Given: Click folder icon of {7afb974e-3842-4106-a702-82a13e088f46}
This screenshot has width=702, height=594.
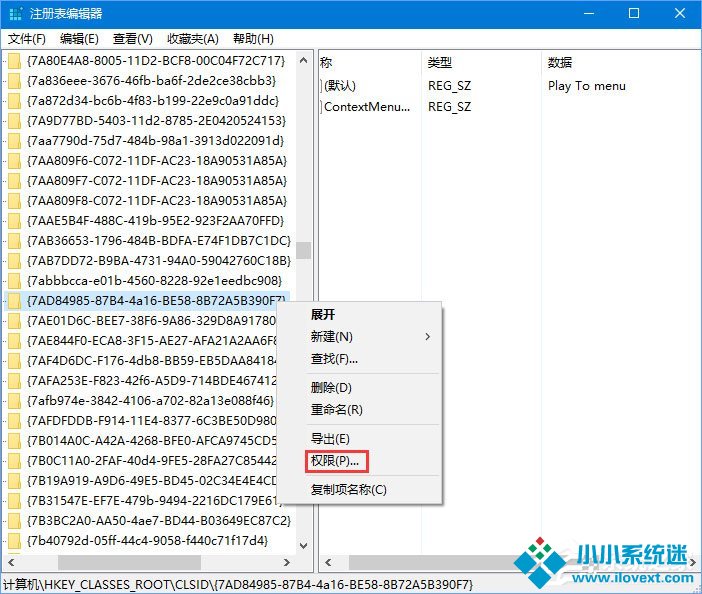Looking at the screenshot, I should [14, 401].
